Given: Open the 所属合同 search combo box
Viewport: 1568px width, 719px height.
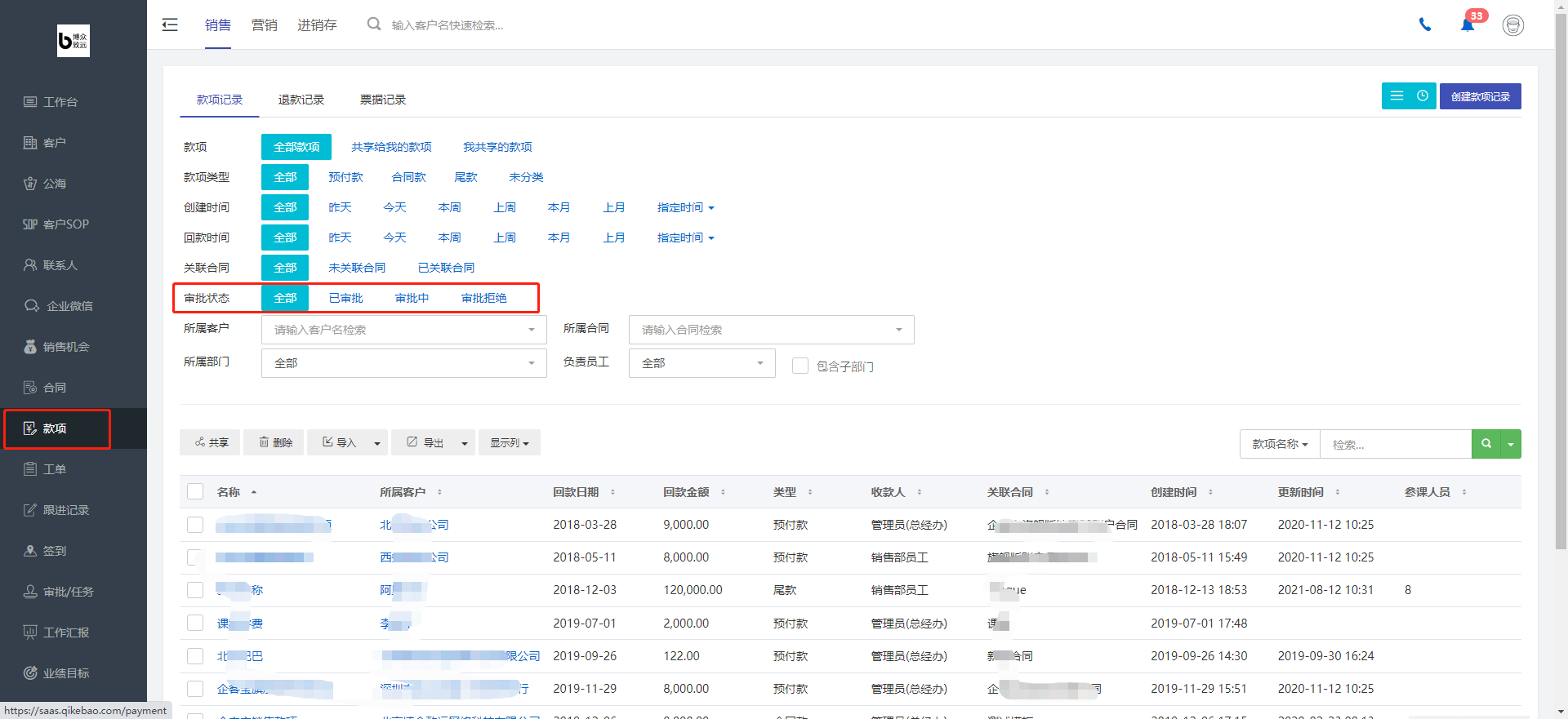Looking at the screenshot, I should point(772,330).
